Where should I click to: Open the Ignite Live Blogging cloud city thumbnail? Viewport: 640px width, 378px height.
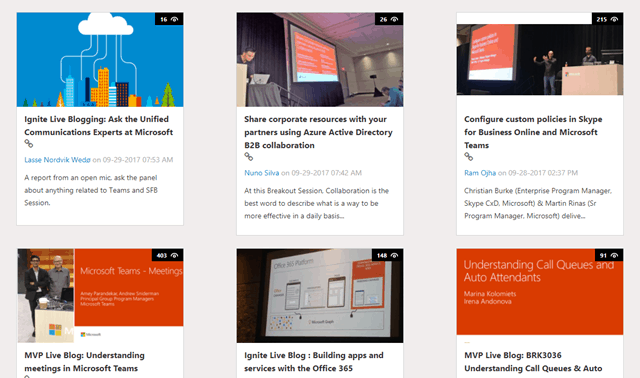click(100, 60)
